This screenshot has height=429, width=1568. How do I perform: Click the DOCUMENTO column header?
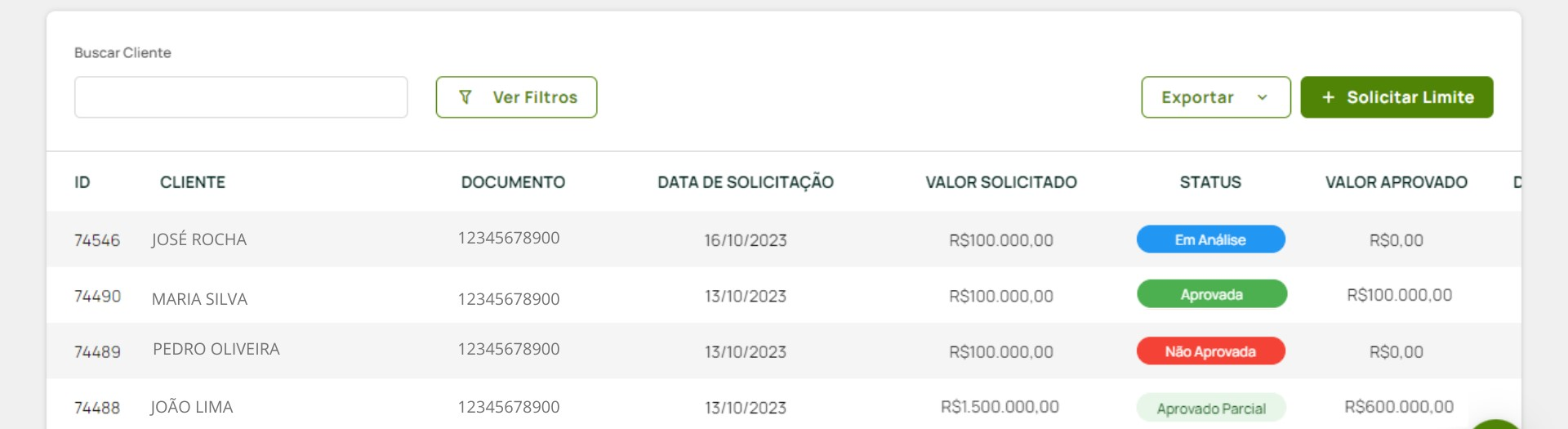click(x=513, y=182)
